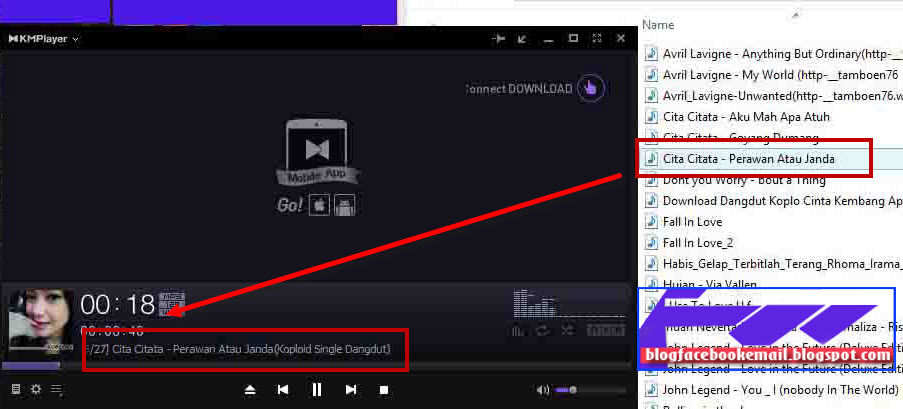Seek using the playback progress bar
The height and width of the screenshot is (409, 903).
317,365
